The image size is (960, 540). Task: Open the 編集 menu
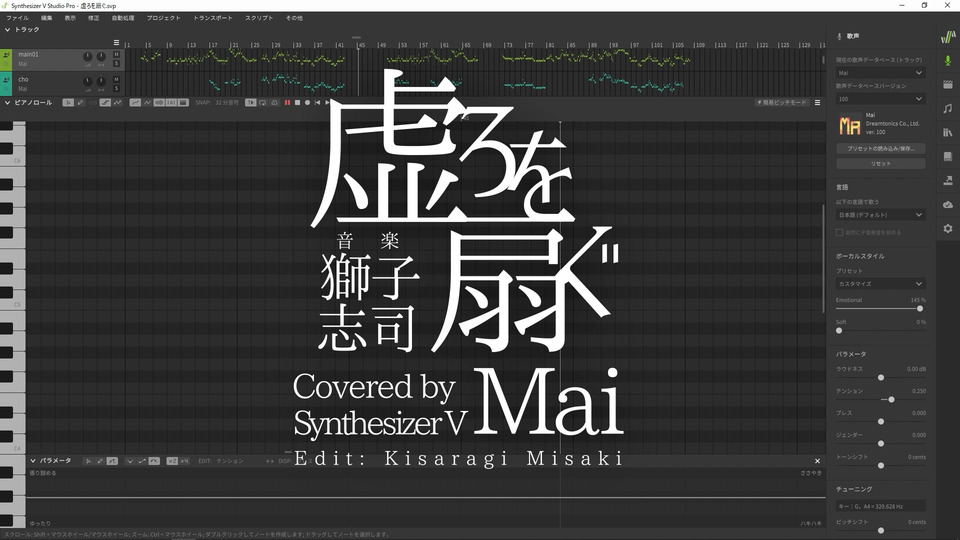(x=47, y=18)
